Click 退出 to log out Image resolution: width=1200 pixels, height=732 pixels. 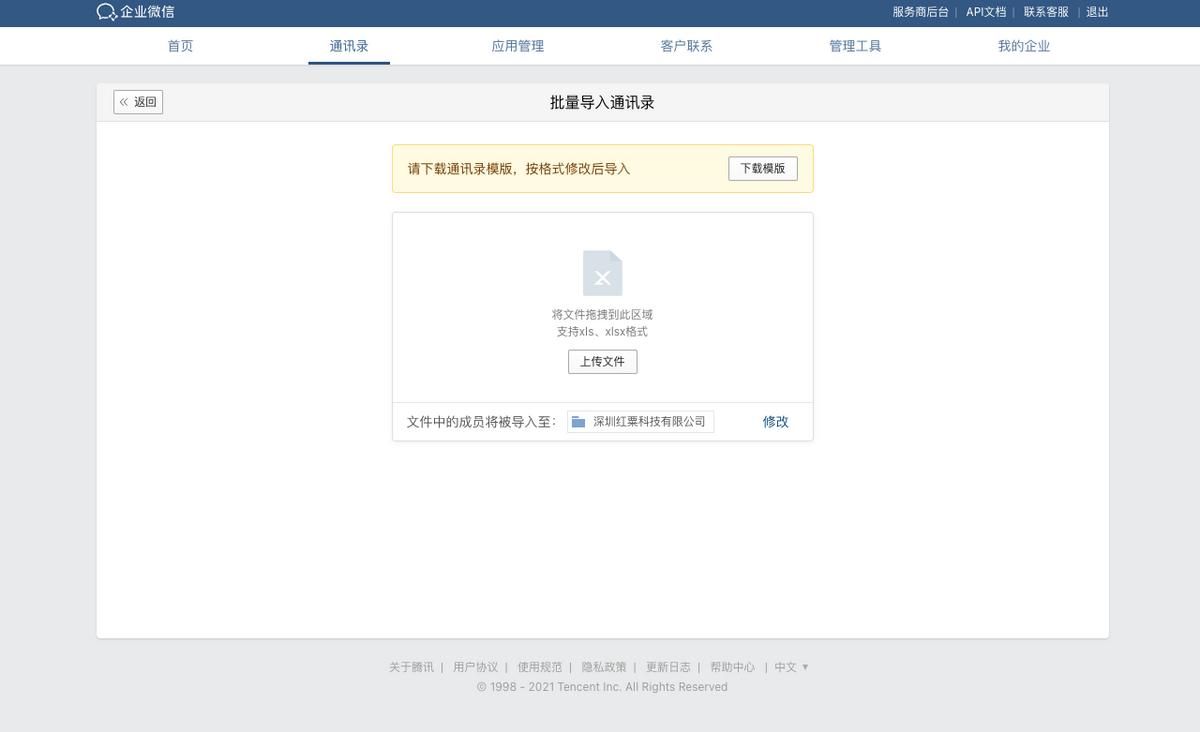(1097, 12)
